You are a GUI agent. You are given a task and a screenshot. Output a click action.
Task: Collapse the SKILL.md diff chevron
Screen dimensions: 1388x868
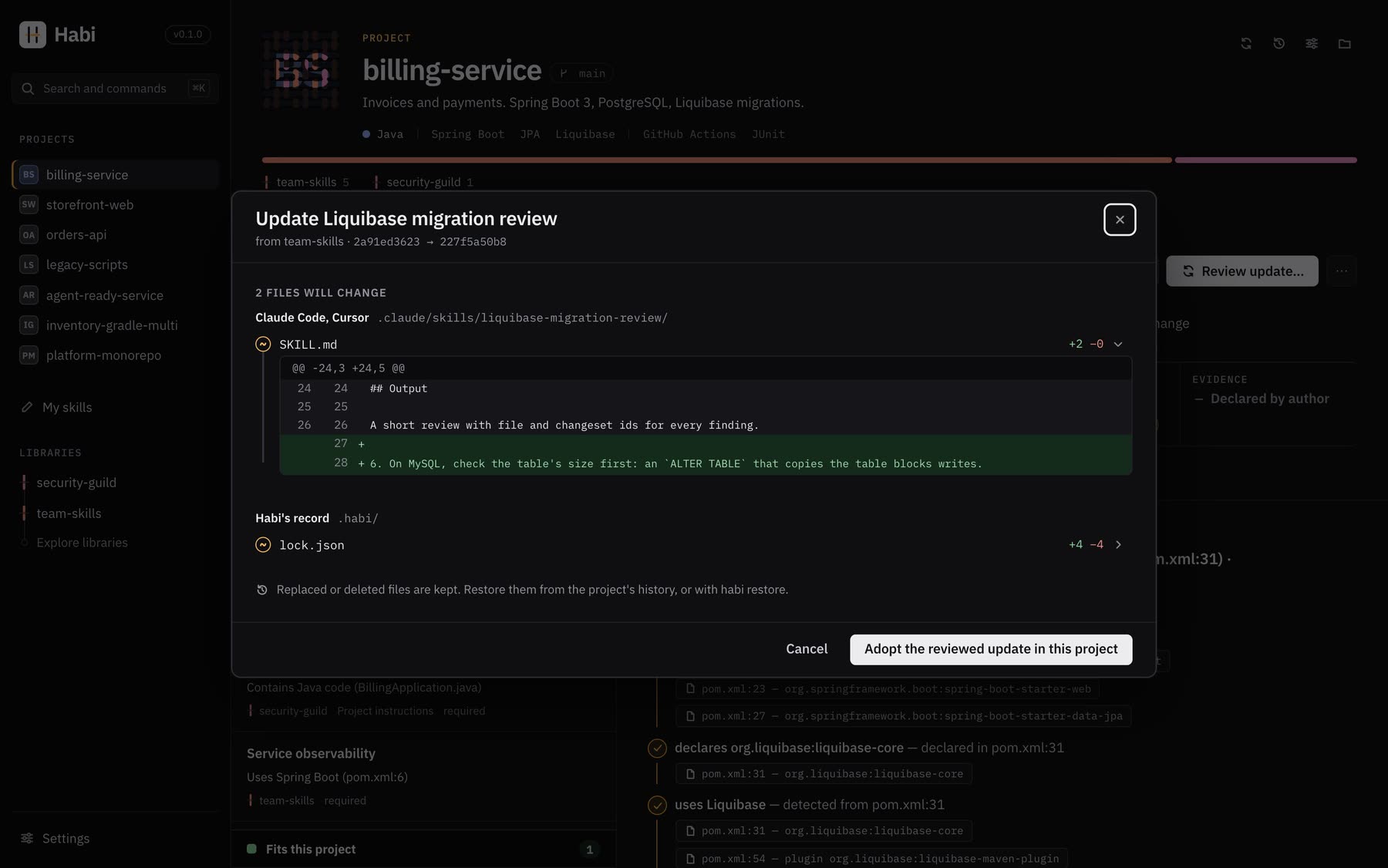[x=1118, y=344]
